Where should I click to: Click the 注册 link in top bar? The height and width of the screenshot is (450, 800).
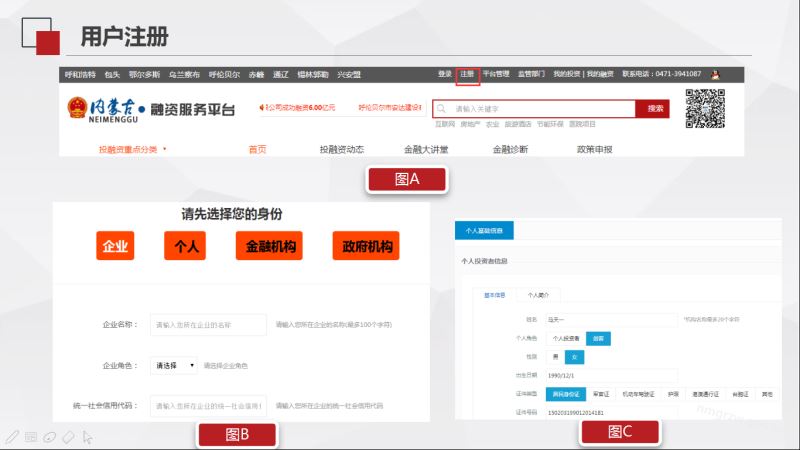[467, 74]
